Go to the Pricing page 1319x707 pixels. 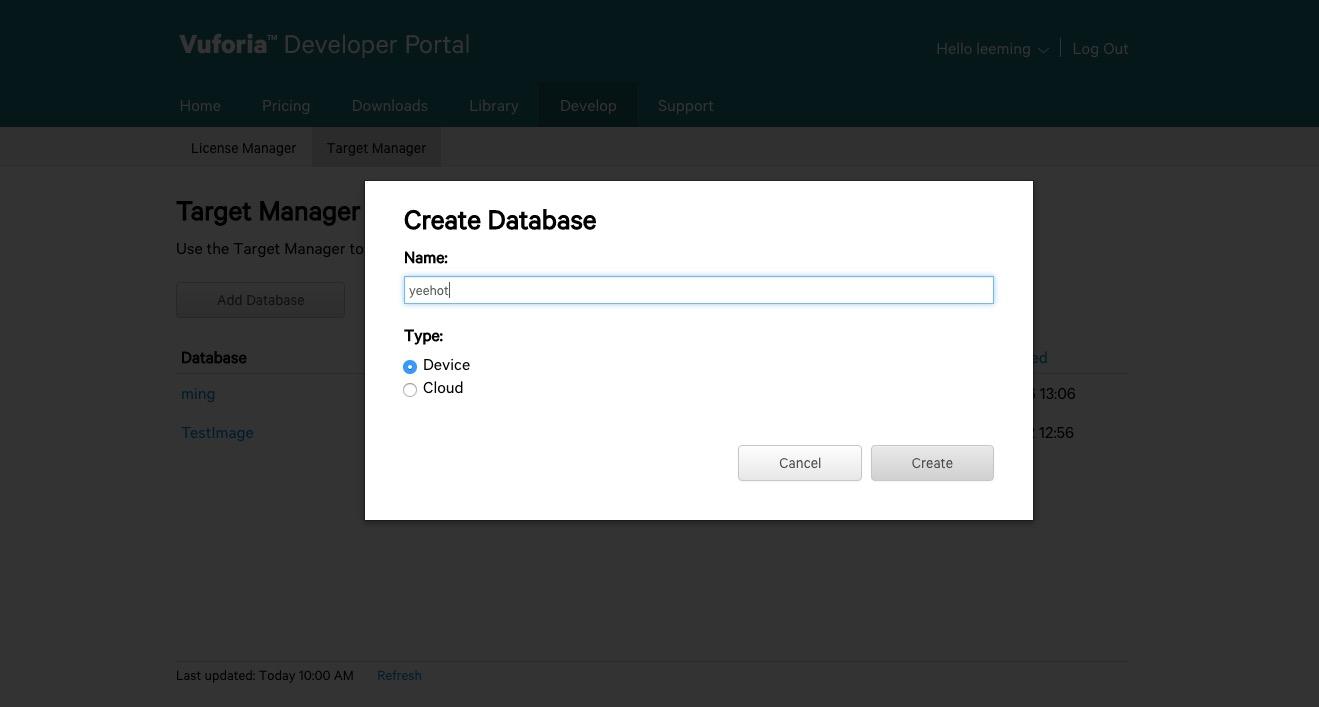(286, 105)
